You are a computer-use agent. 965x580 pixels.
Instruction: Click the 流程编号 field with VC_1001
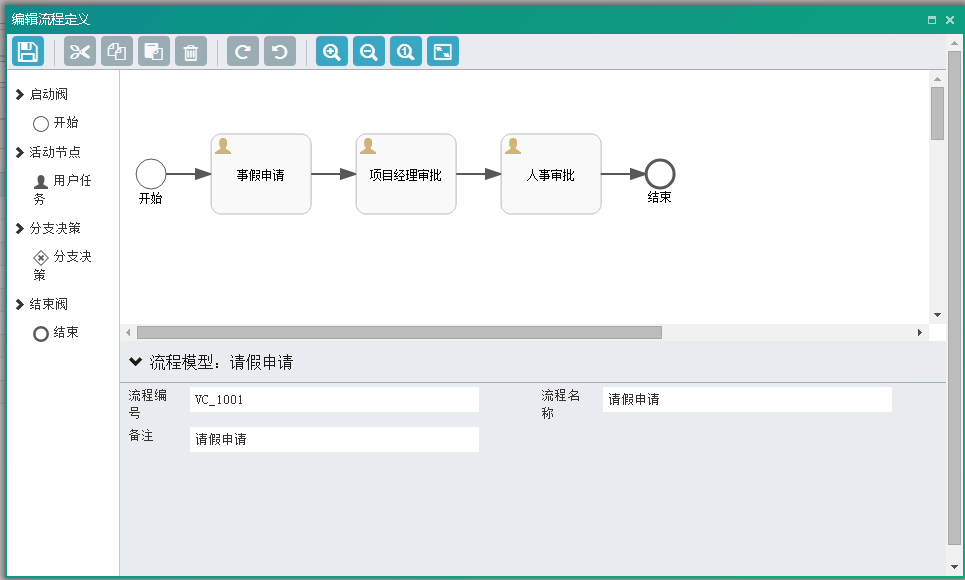coord(334,400)
